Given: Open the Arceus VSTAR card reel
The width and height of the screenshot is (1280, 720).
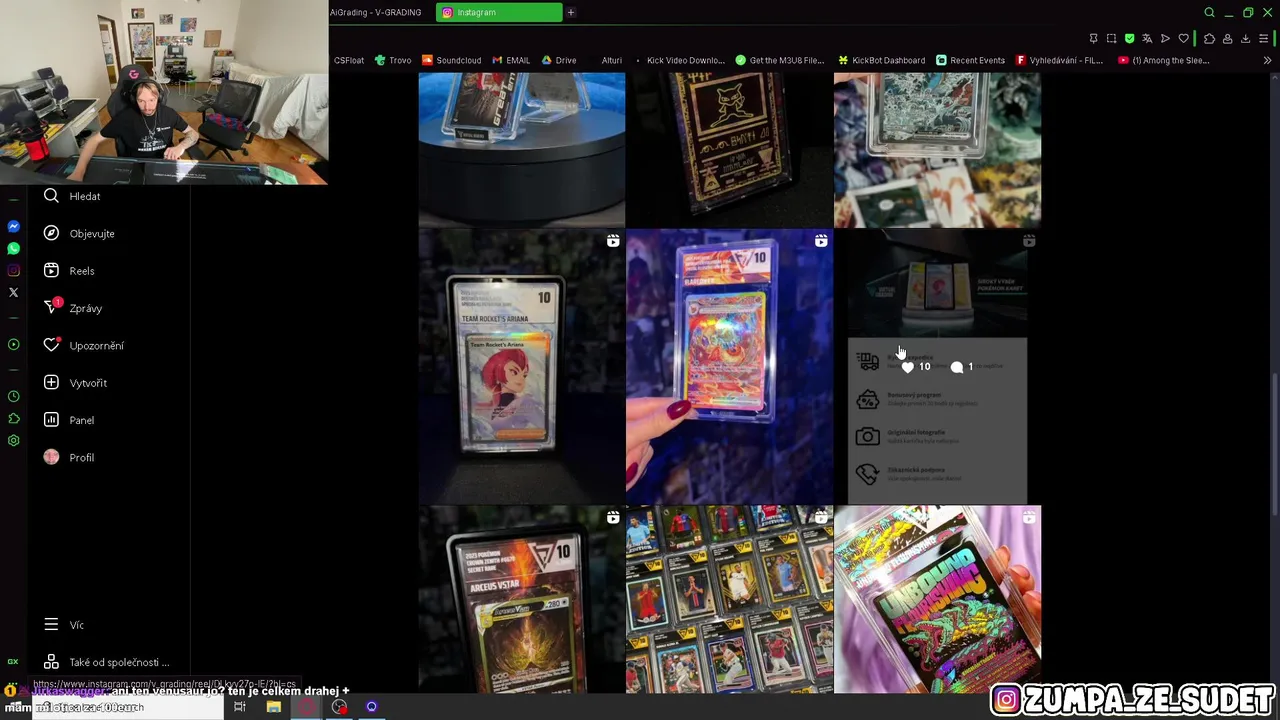Looking at the screenshot, I should point(522,599).
